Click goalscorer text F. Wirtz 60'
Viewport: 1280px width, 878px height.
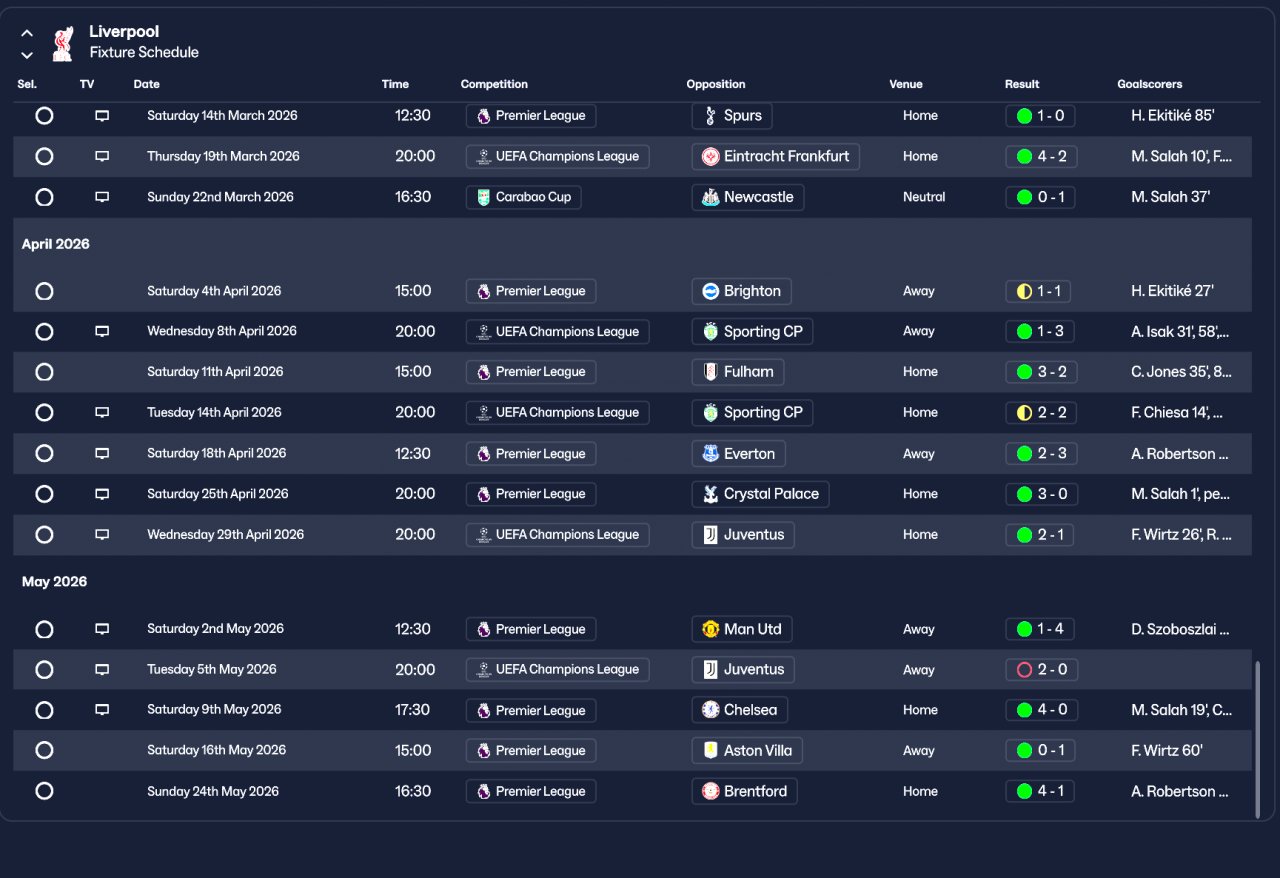(1167, 750)
